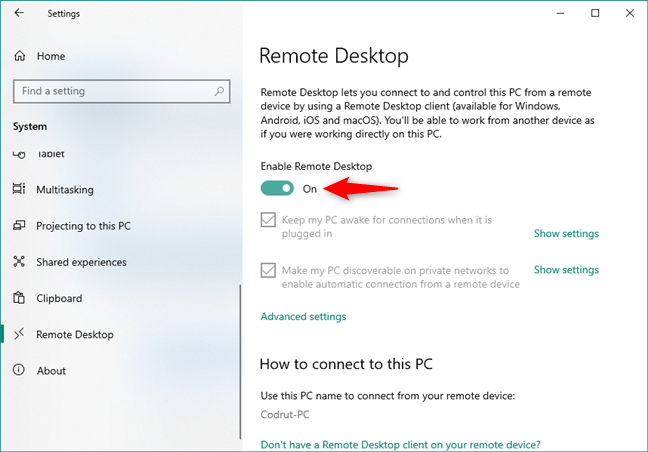This screenshot has height=452, width=648.
Task: Open the Remote Desktop client help link
Action: point(400,445)
